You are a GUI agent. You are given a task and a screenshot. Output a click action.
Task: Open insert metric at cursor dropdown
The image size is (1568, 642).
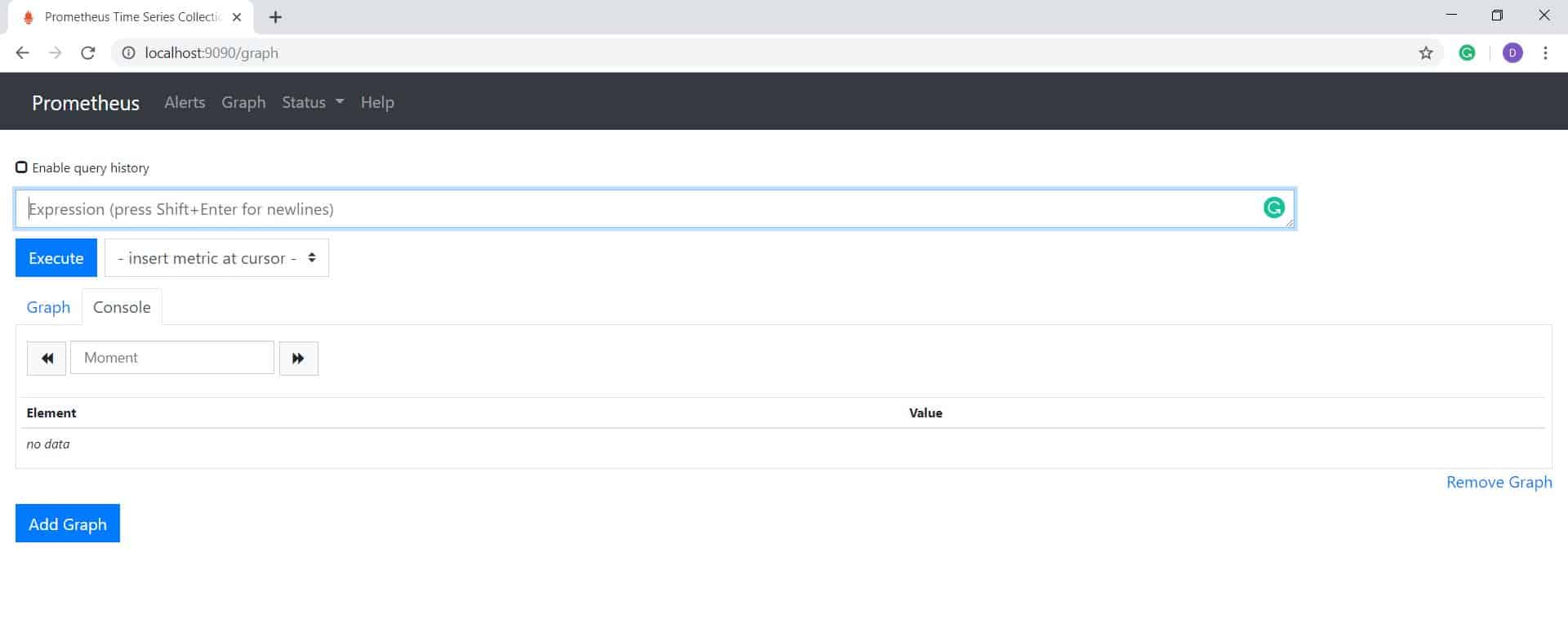[216, 258]
